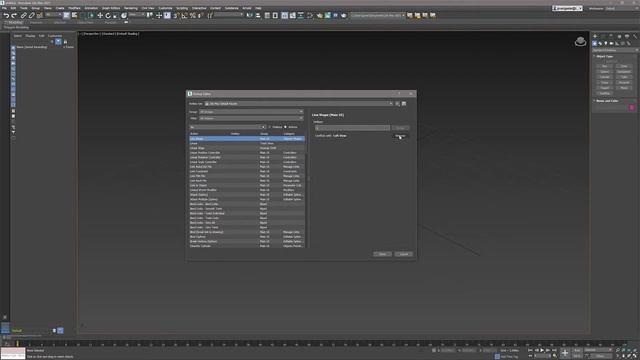Toggle Angle Snap in the toolbar

tap(184, 16)
